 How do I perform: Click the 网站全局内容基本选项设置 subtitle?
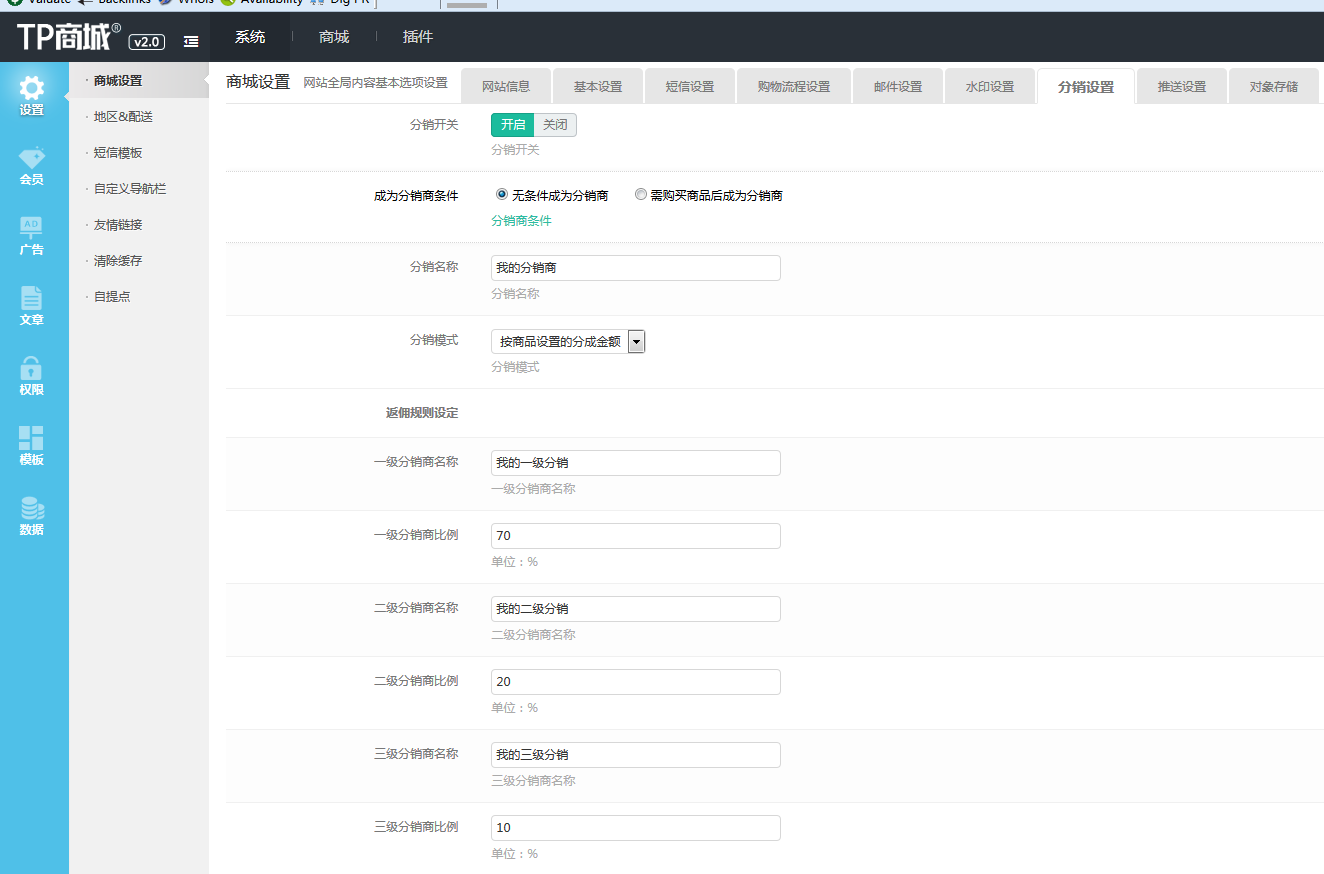(376, 82)
